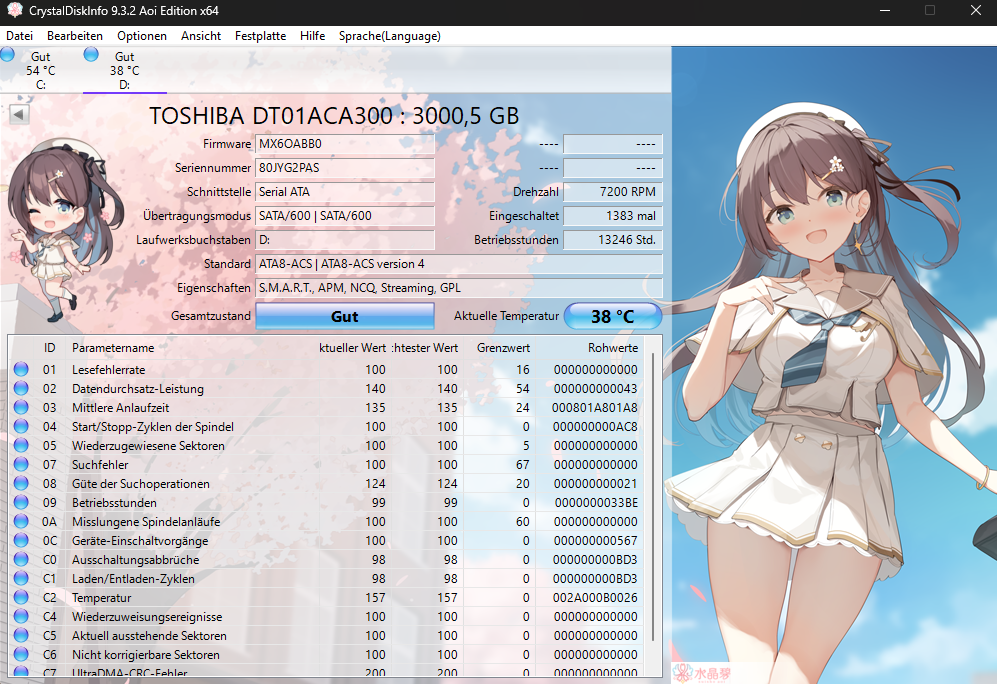Open the Sprache(Language) menu
997x684 pixels.
click(x=389, y=36)
